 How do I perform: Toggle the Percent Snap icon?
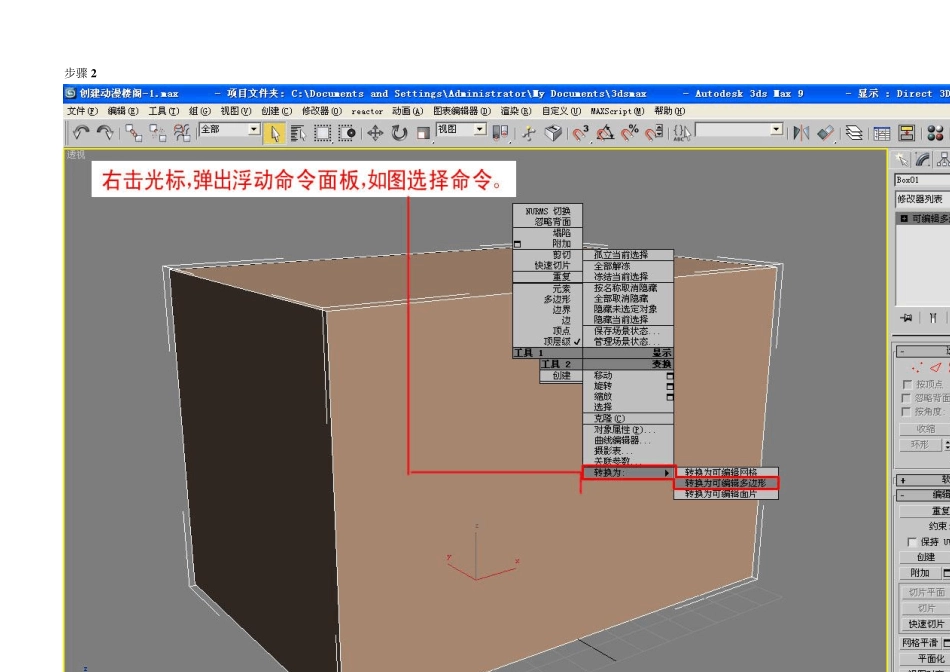[630, 133]
